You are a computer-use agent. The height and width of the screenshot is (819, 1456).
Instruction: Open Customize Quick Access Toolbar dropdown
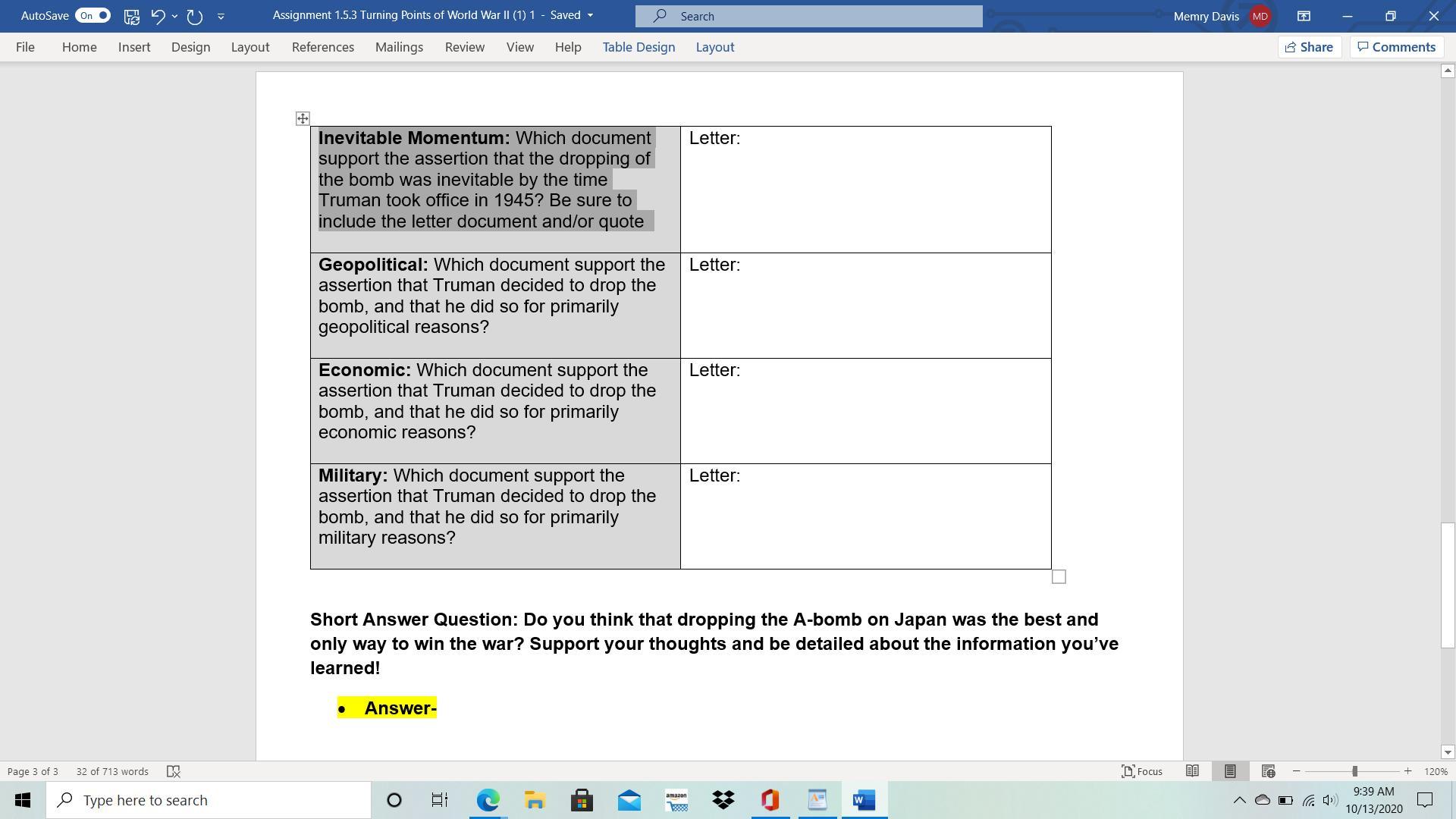(221, 16)
